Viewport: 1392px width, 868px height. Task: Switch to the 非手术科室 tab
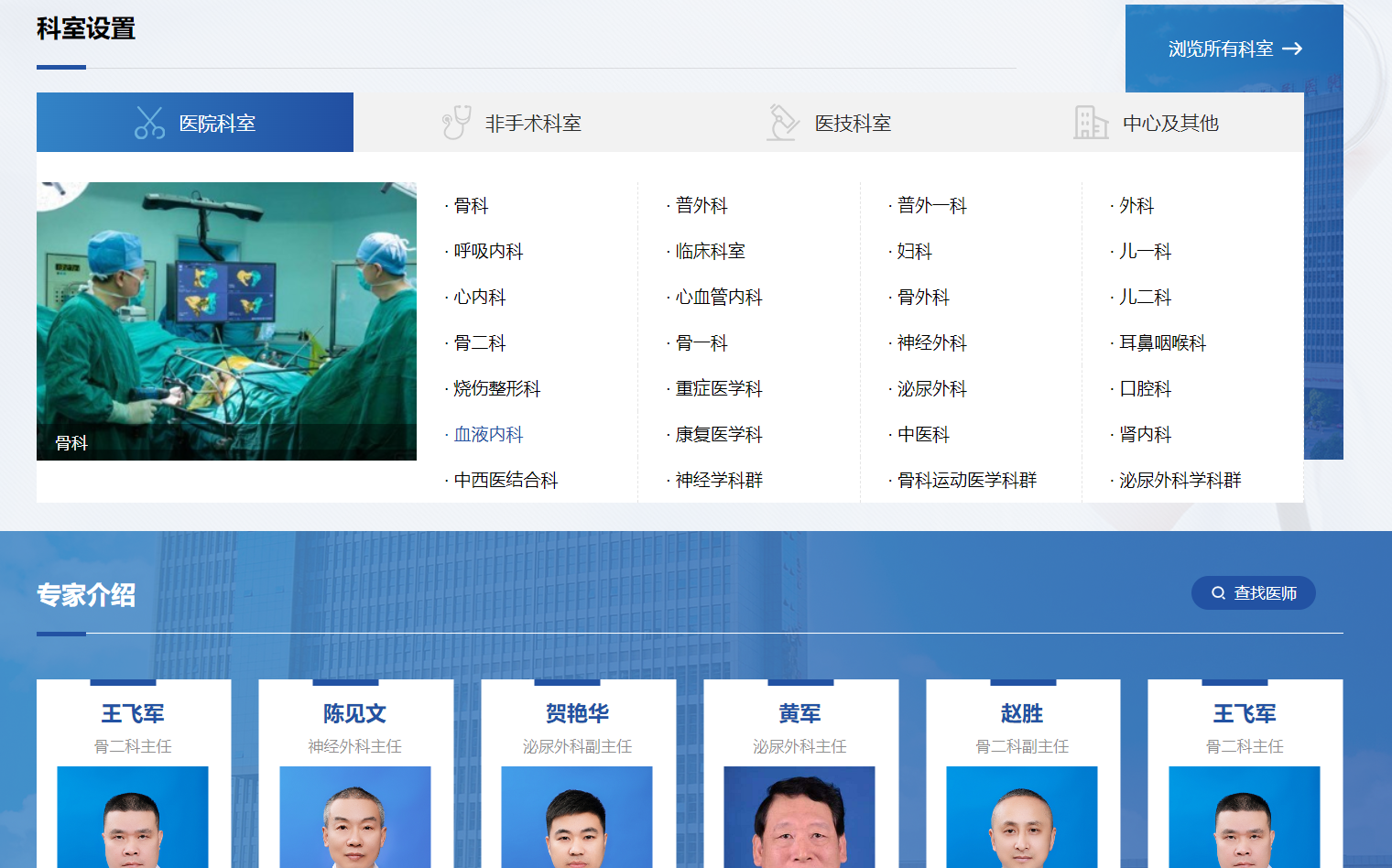[x=512, y=123]
